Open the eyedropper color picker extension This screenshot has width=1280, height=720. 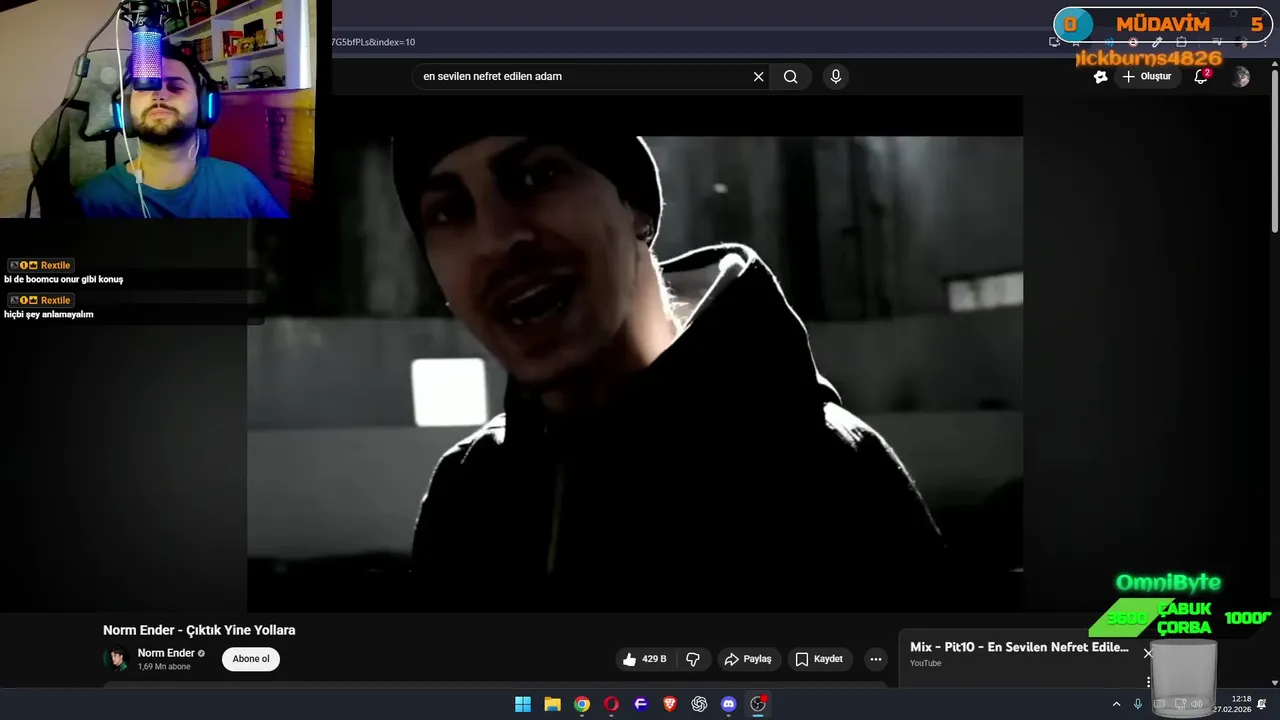pos(1157,42)
